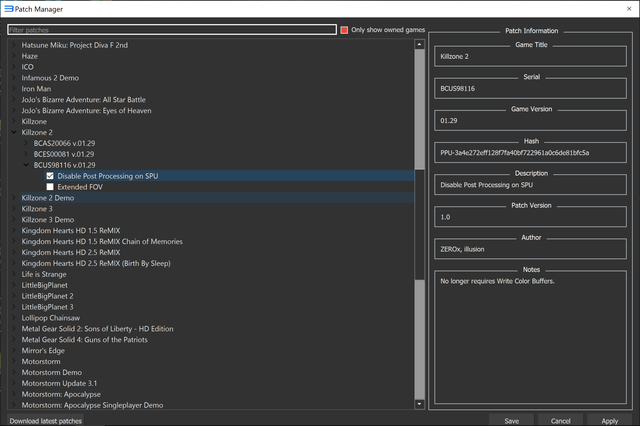Click the scrollbar down arrow
Image resolution: width=640 pixels, height=426 pixels.
pyautogui.click(x=420, y=404)
